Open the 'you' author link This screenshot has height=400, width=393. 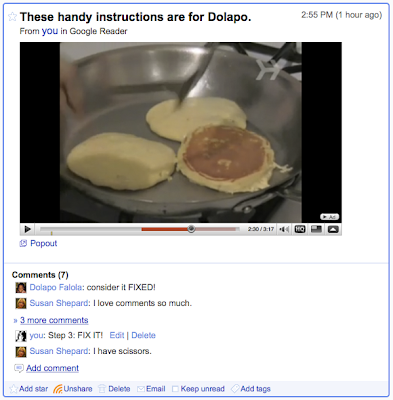pos(50,31)
